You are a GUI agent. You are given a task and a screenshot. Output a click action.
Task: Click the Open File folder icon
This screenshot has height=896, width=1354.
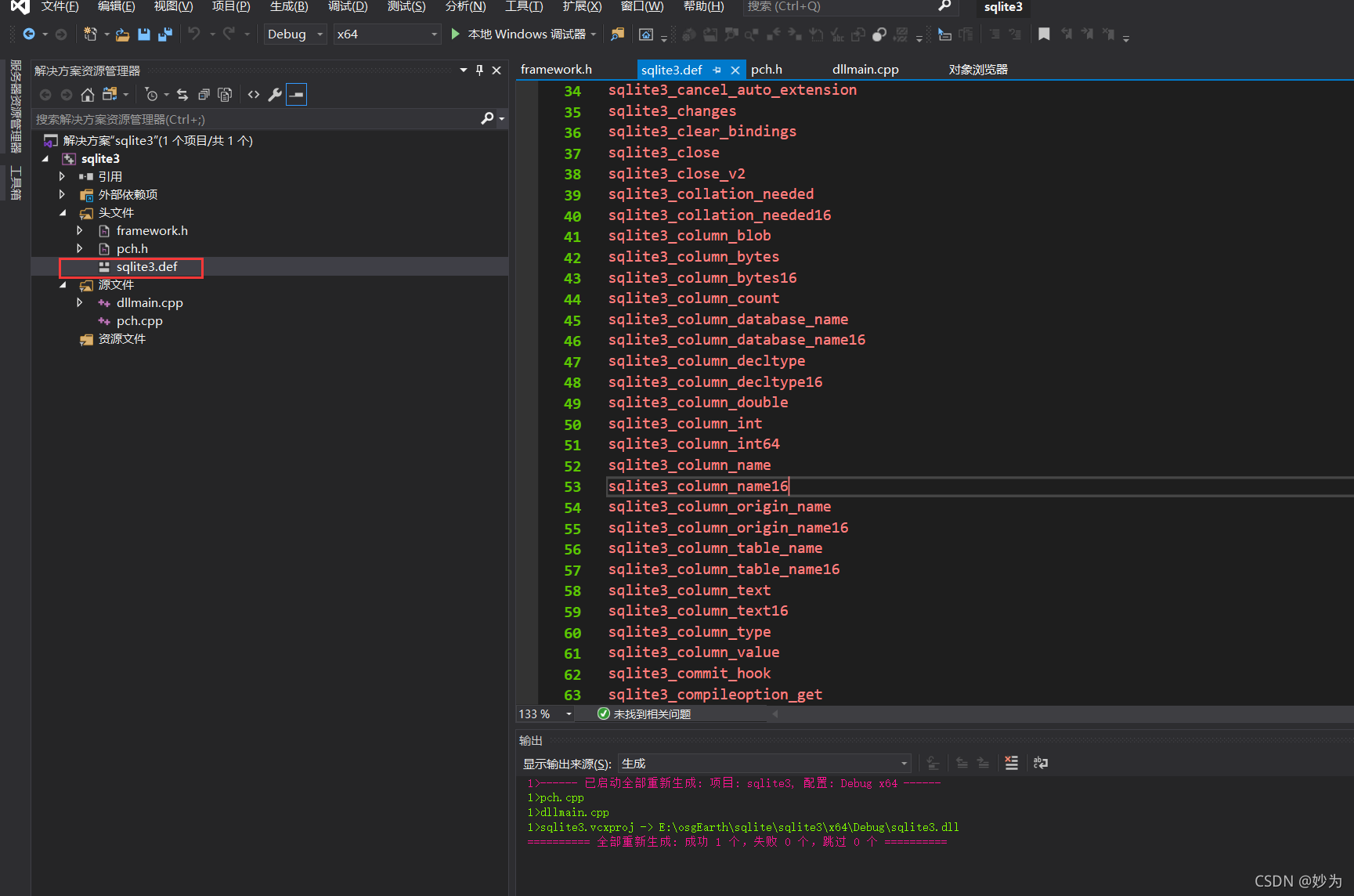122,34
